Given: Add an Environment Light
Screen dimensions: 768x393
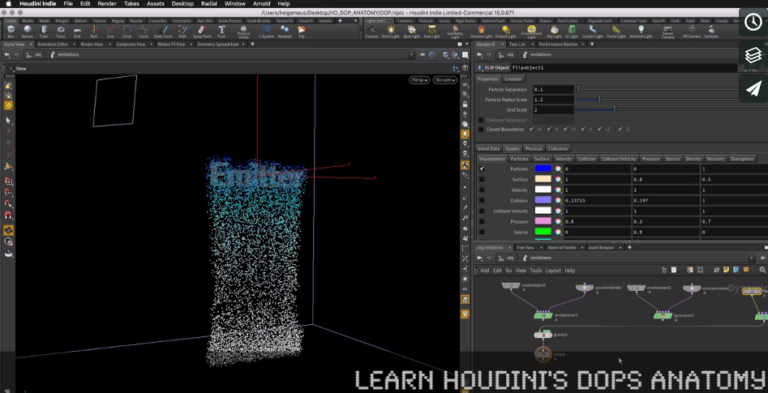Looking at the screenshot, I should [x=531, y=32].
